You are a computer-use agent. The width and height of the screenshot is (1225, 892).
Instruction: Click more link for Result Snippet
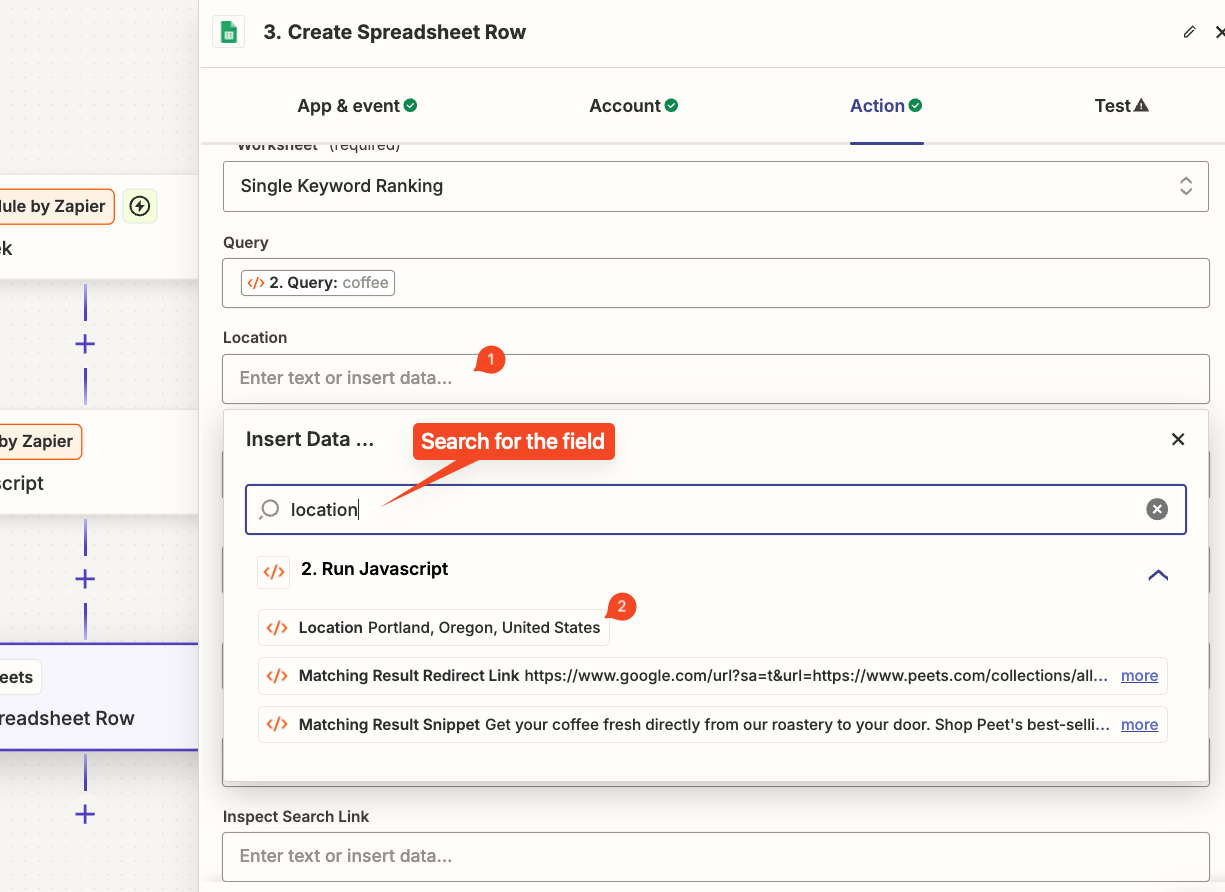pos(1139,725)
